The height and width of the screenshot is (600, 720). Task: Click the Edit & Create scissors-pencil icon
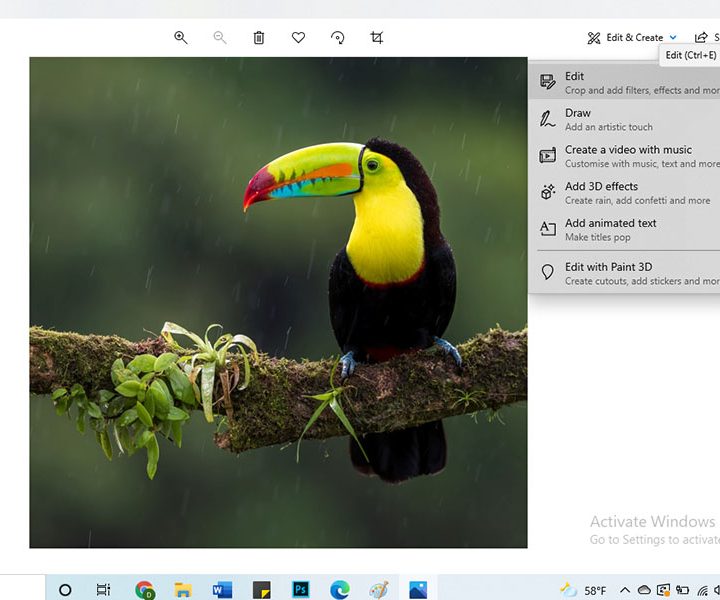[594, 38]
